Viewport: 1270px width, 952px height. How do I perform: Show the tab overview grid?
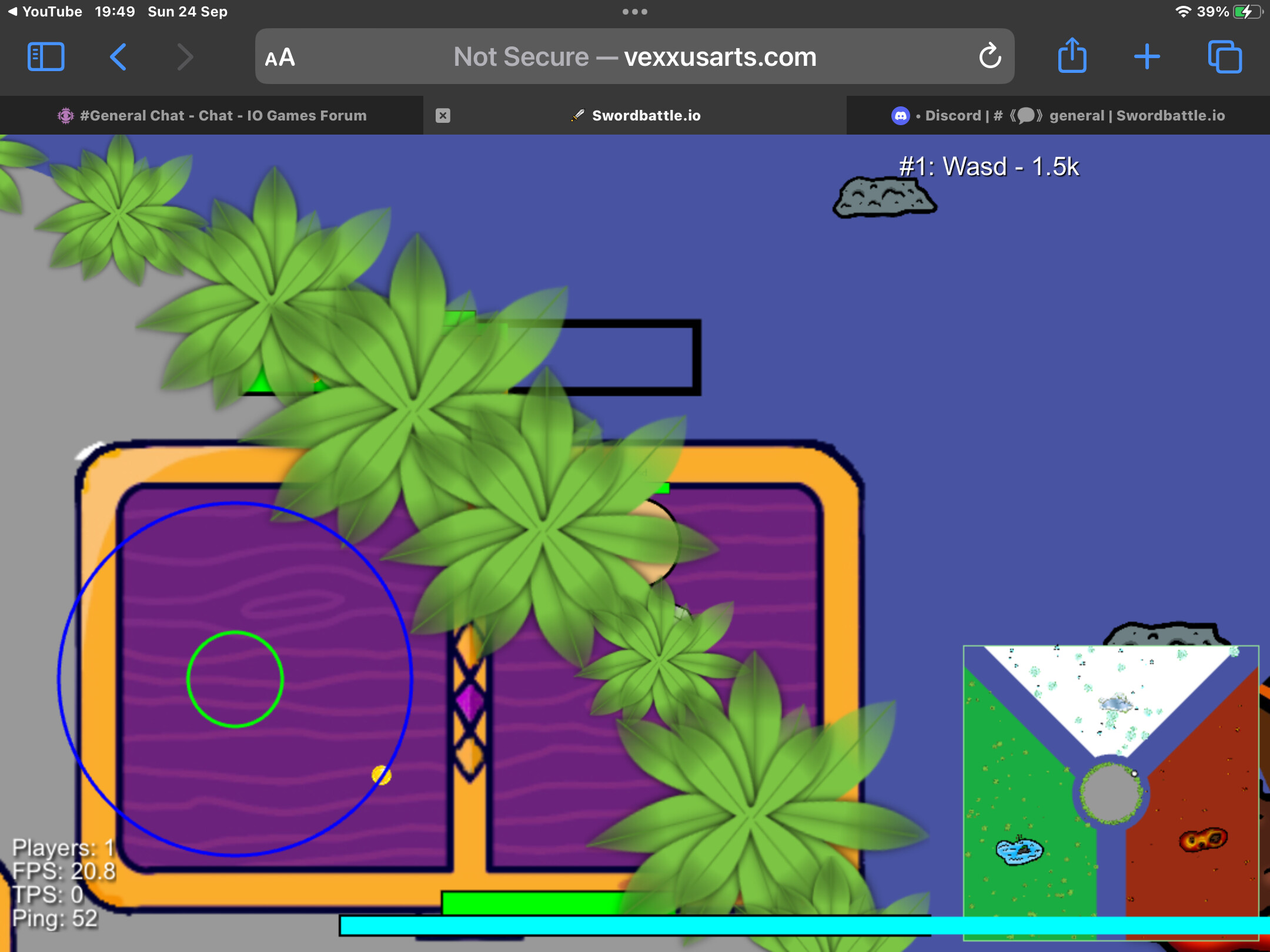[1225, 57]
